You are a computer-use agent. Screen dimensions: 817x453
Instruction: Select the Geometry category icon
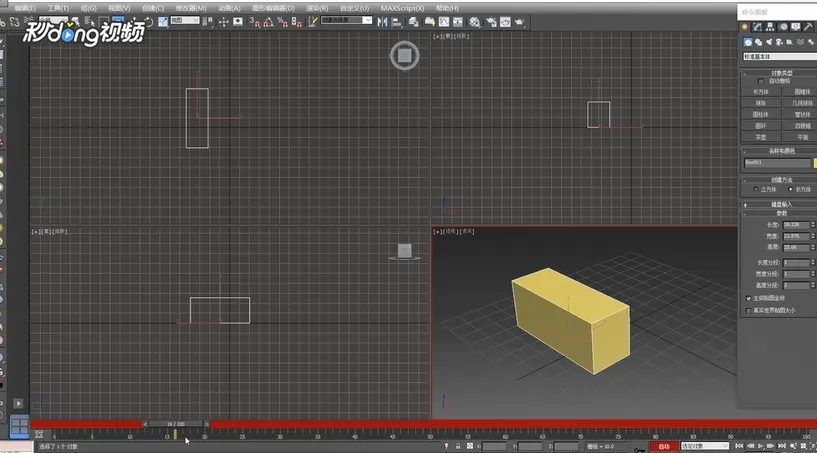tap(748, 42)
